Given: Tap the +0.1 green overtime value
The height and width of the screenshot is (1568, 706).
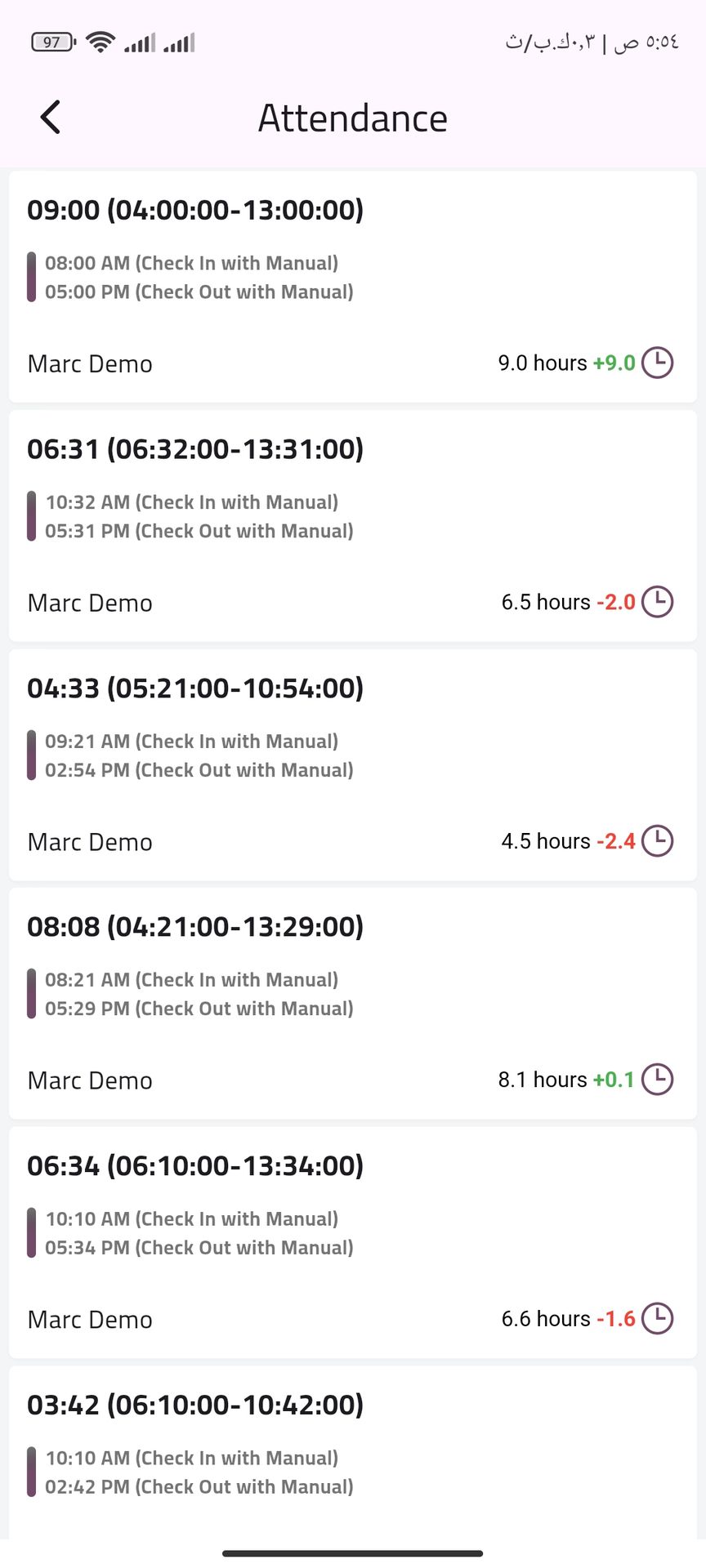Looking at the screenshot, I should (x=614, y=1080).
